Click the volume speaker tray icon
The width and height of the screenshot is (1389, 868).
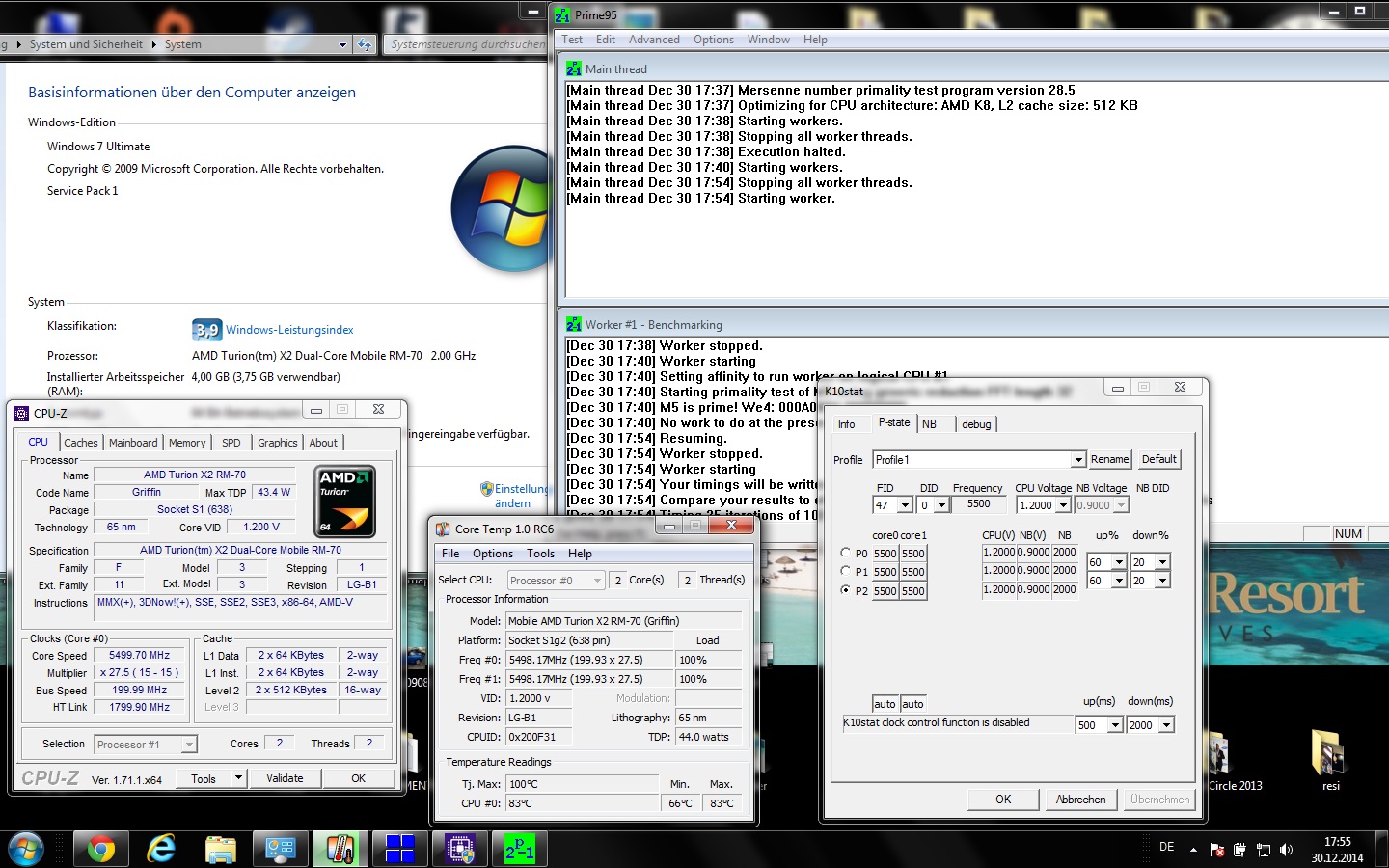[x=1286, y=850]
